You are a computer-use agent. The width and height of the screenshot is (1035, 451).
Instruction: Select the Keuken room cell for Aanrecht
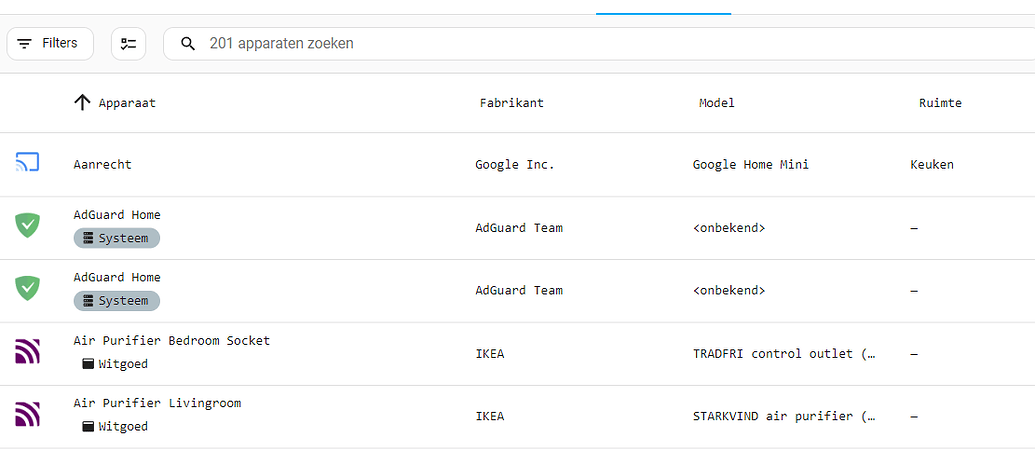[x=931, y=164]
